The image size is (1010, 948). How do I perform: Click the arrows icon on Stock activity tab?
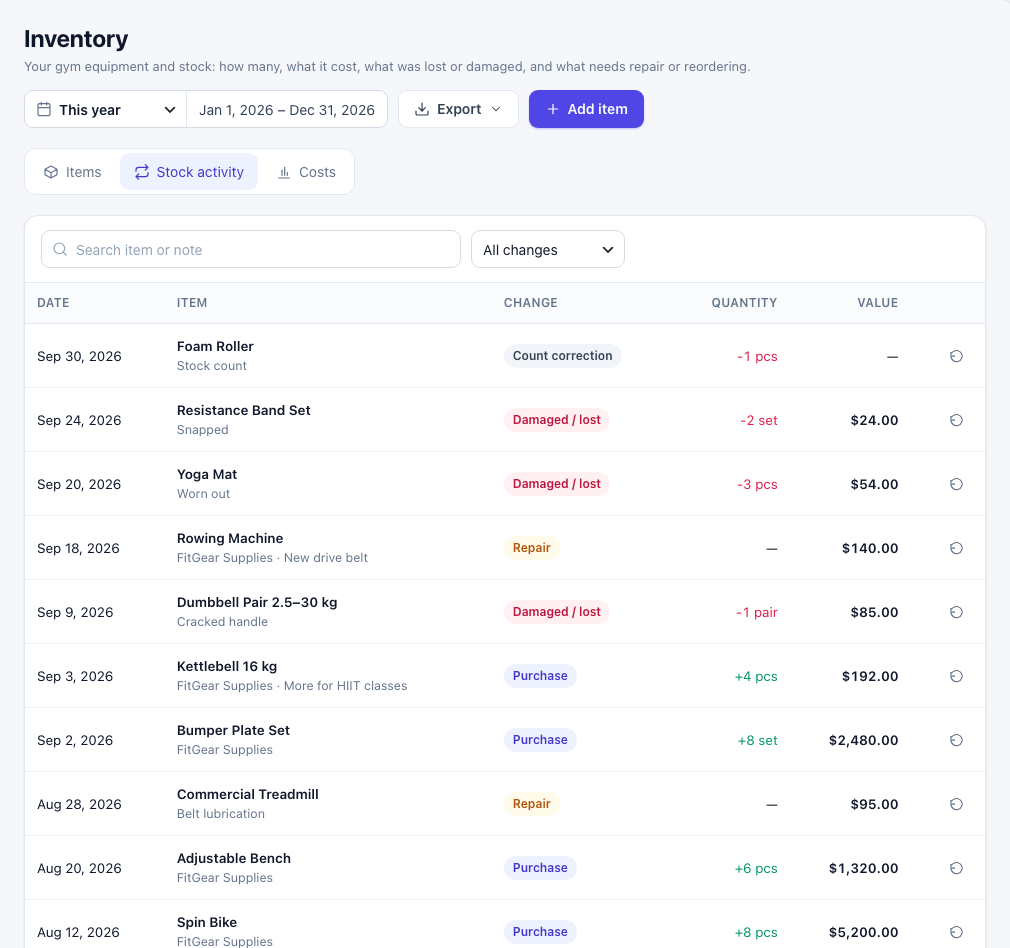click(x=142, y=172)
